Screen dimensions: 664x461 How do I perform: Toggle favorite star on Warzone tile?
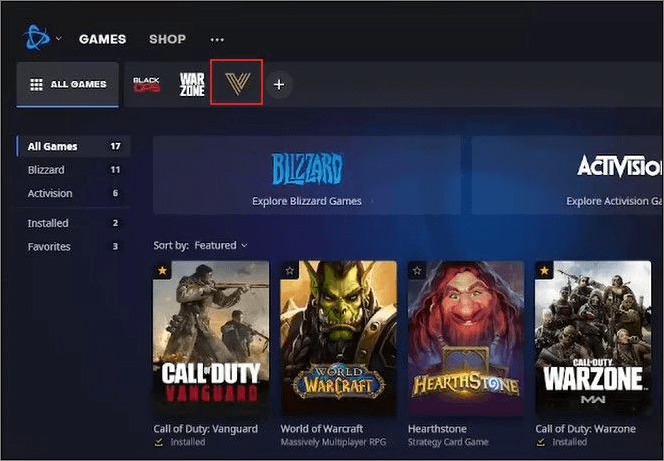pyautogui.click(x=545, y=271)
